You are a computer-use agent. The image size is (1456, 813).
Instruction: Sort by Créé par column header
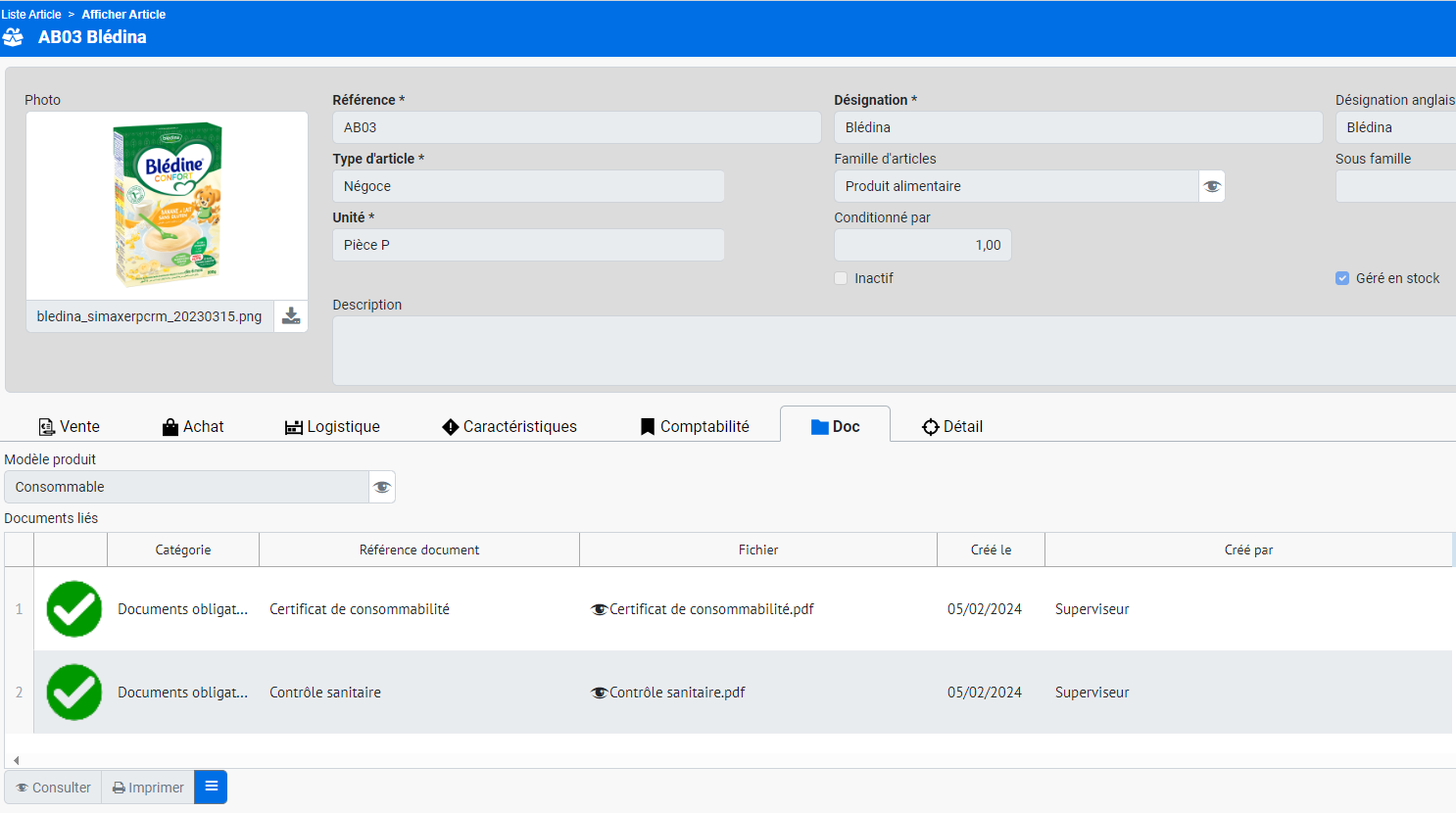coord(1248,550)
